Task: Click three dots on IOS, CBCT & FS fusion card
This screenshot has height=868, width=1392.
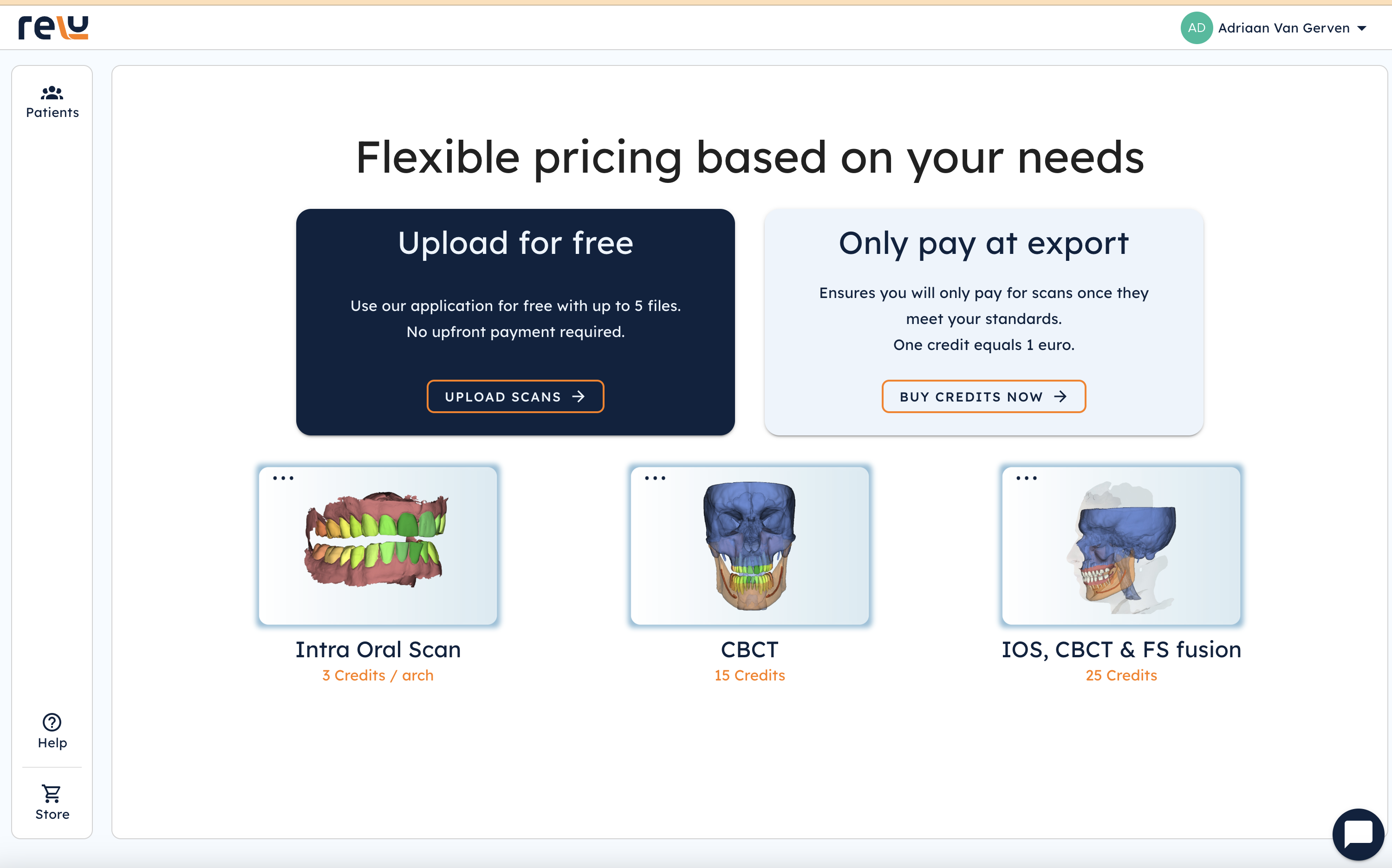Action: tap(1026, 478)
